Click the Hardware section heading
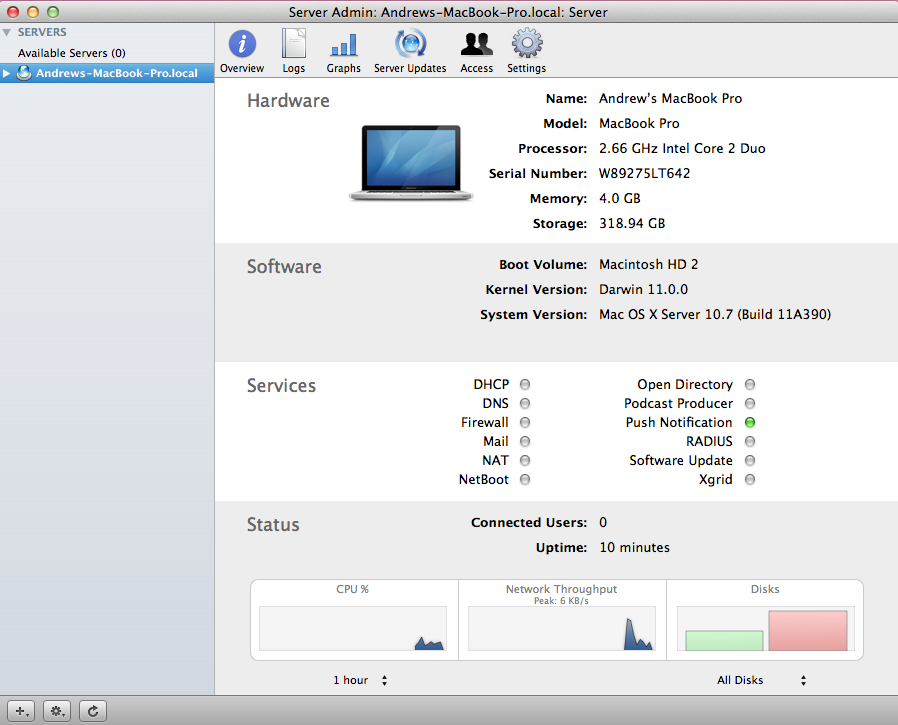The width and height of the screenshot is (898, 725). click(x=288, y=101)
